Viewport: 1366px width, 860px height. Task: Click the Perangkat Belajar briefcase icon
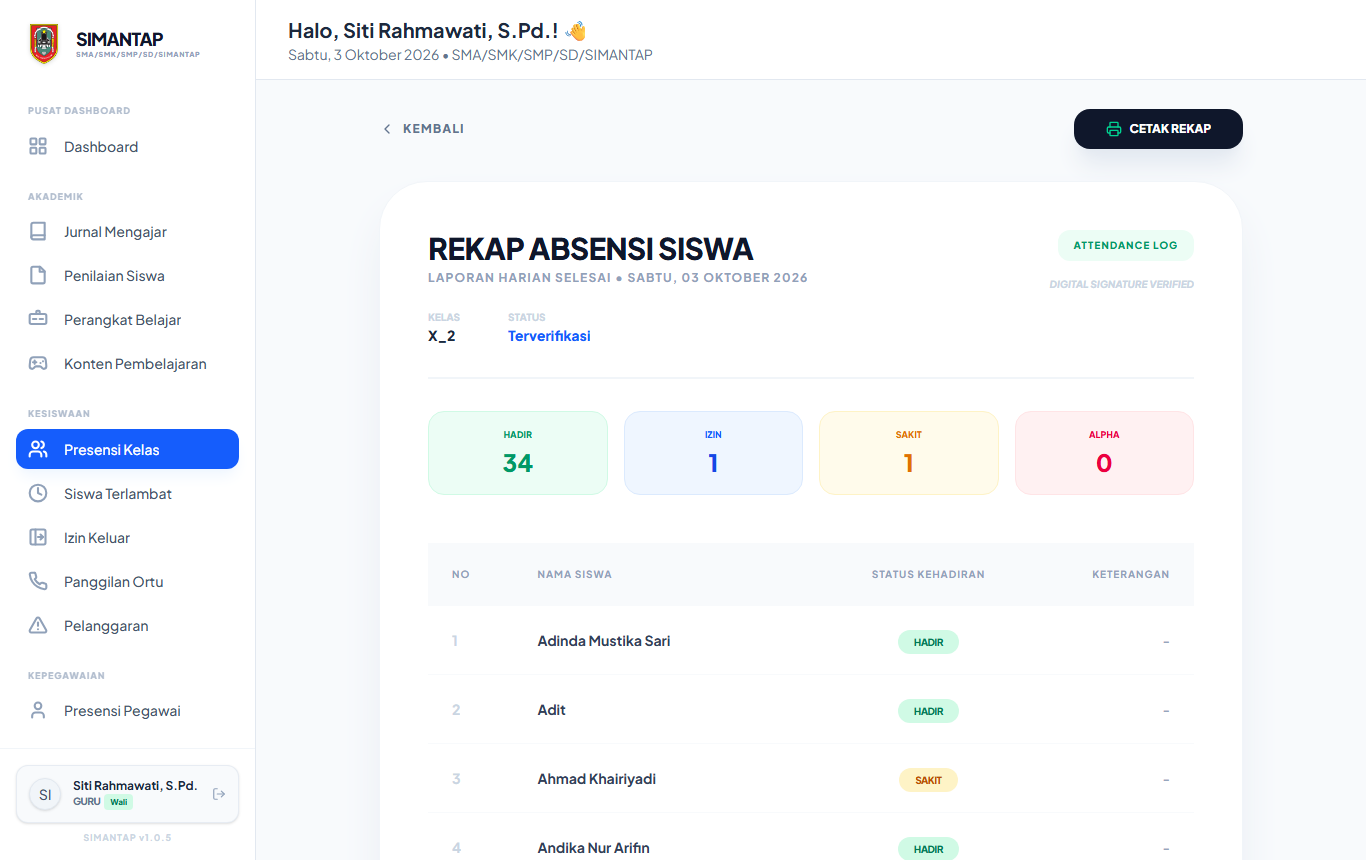pos(38,320)
